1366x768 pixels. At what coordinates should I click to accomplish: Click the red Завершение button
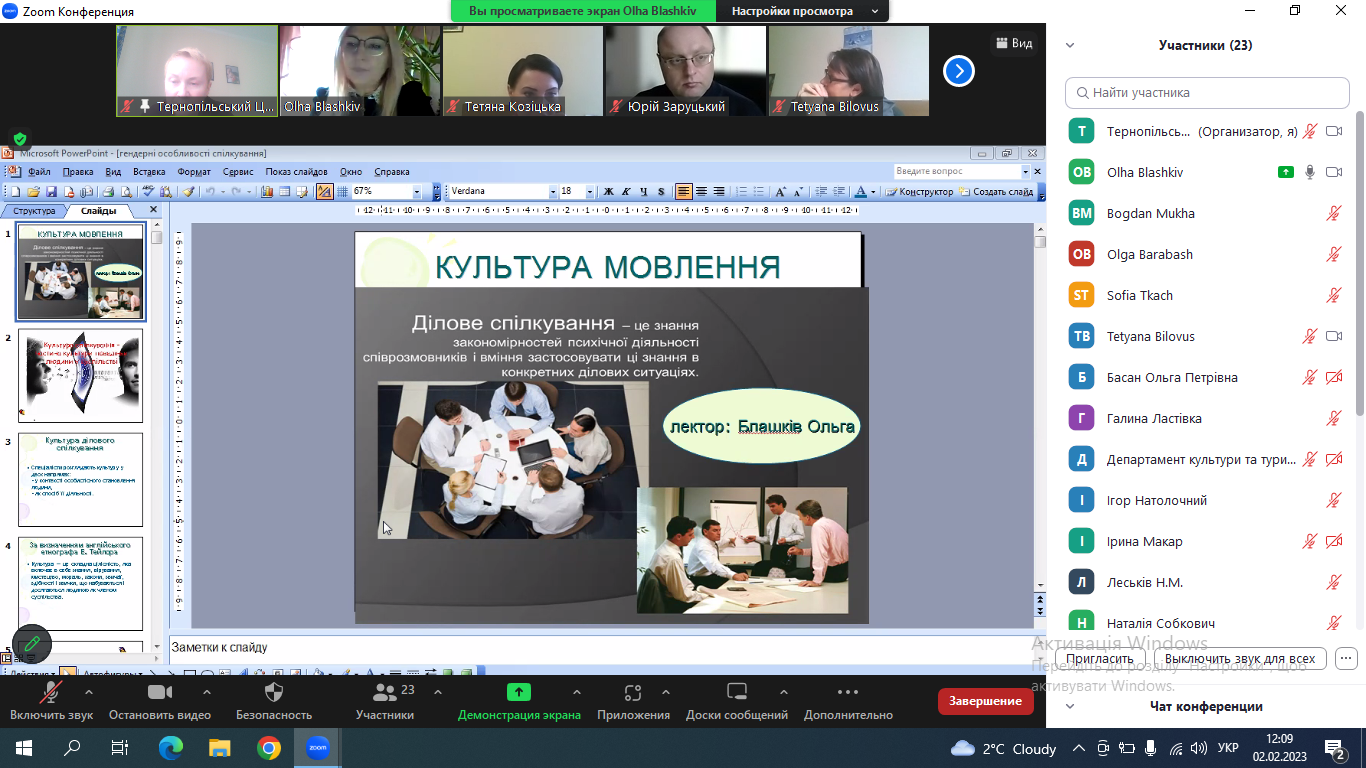pyautogui.click(x=986, y=701)
